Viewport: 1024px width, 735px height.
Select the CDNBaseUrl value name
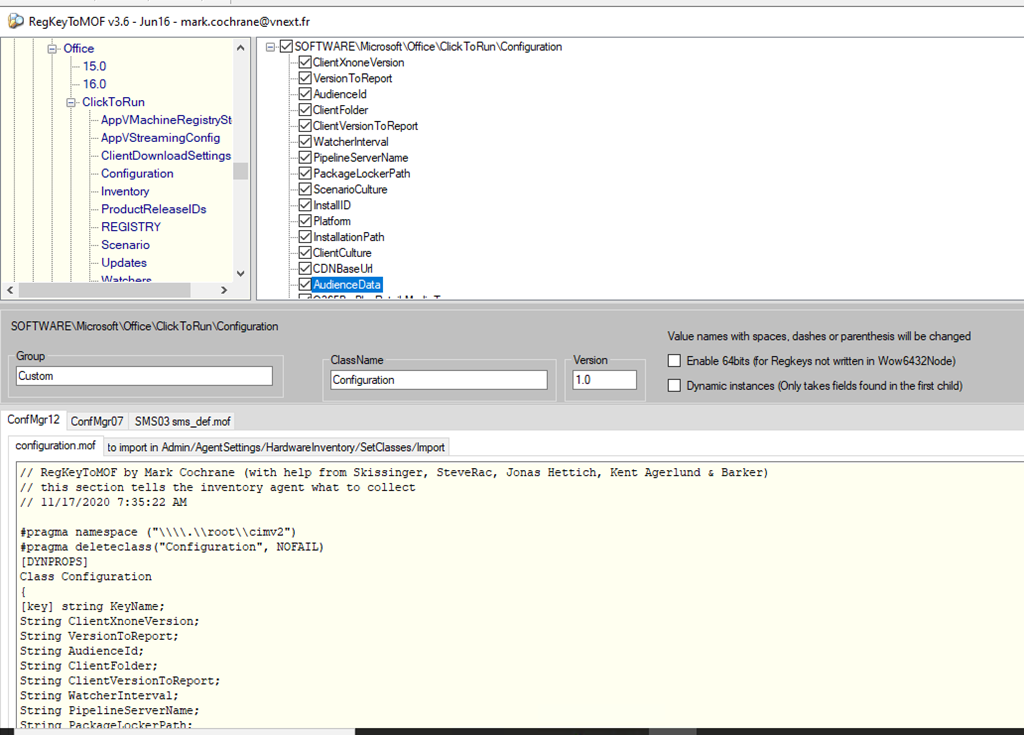[343, 269]
